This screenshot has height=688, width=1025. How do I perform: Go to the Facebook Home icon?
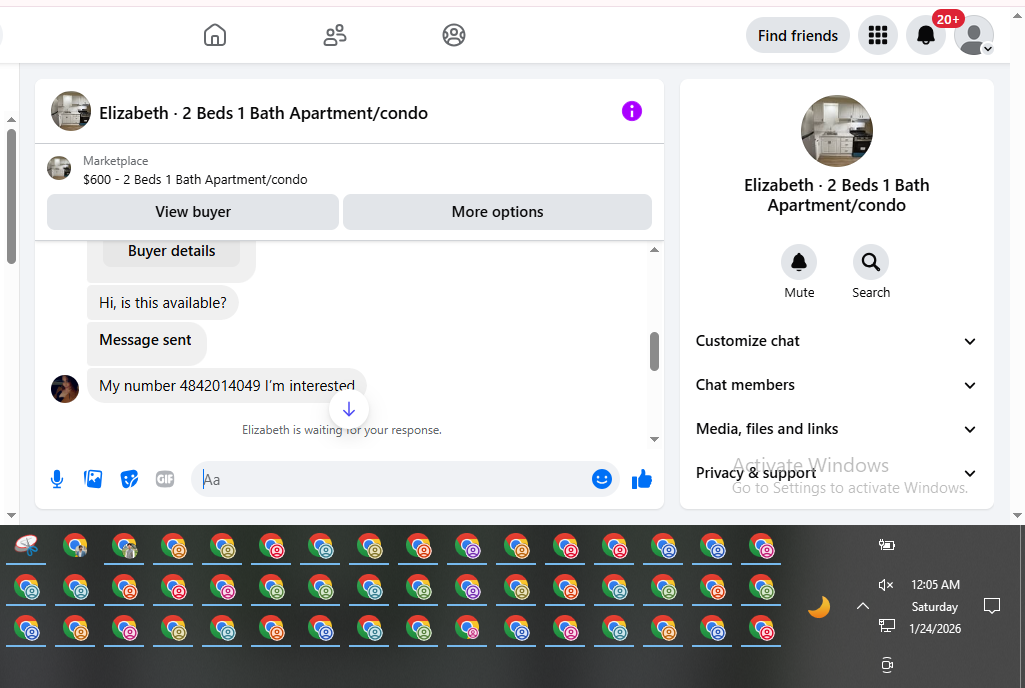pyautogui.click(x=214, y=35)
